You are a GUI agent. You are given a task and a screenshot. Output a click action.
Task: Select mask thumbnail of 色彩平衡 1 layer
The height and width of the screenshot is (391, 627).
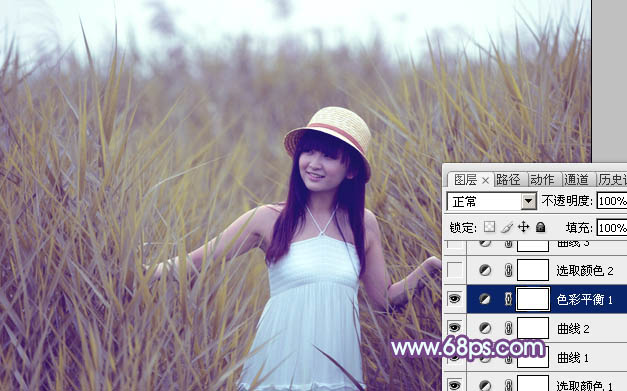click(533, 299)
